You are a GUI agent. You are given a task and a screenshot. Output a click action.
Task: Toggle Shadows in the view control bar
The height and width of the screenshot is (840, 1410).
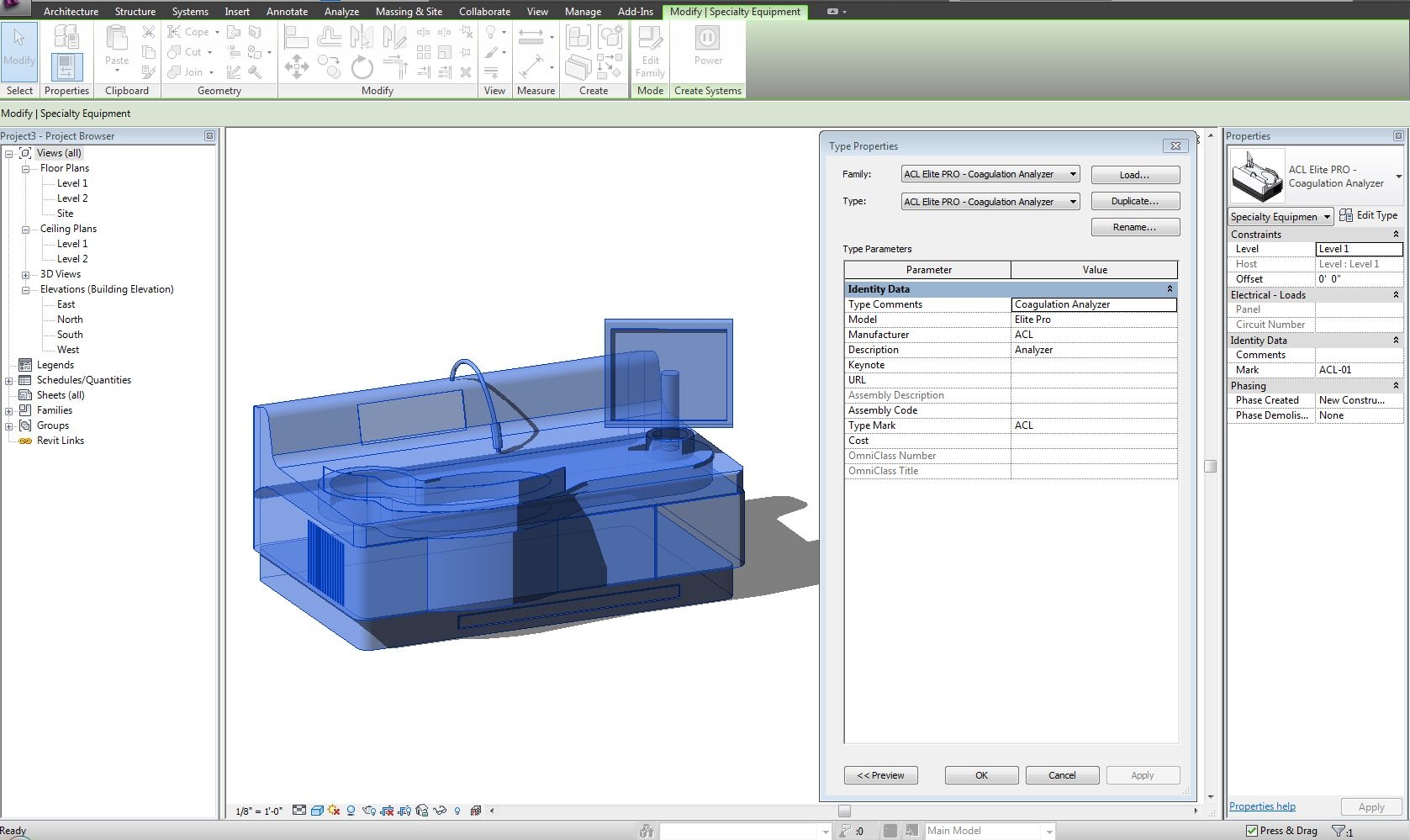[x=351, y=811]
